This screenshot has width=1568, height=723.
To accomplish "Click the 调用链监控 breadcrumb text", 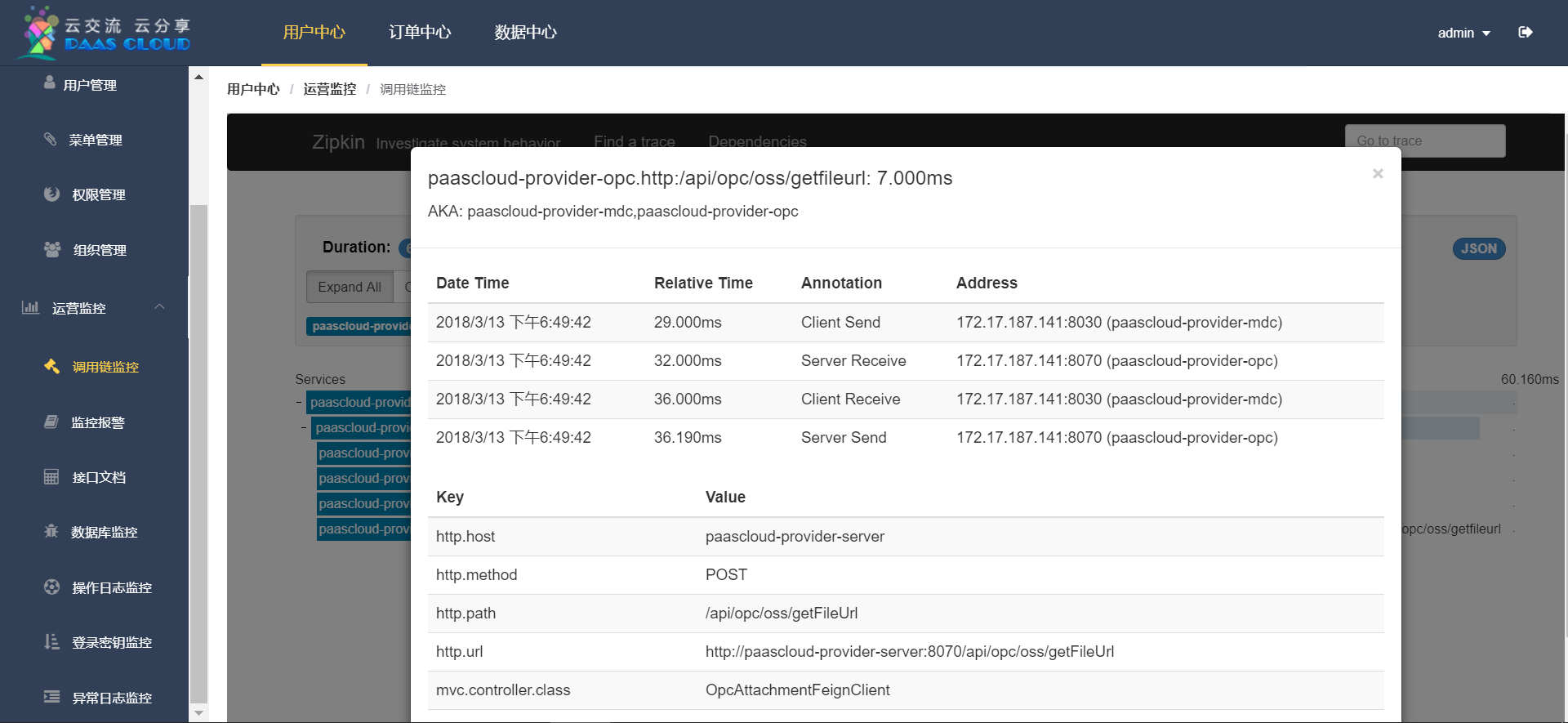I will pyautogui.click(x=412, y=89).
